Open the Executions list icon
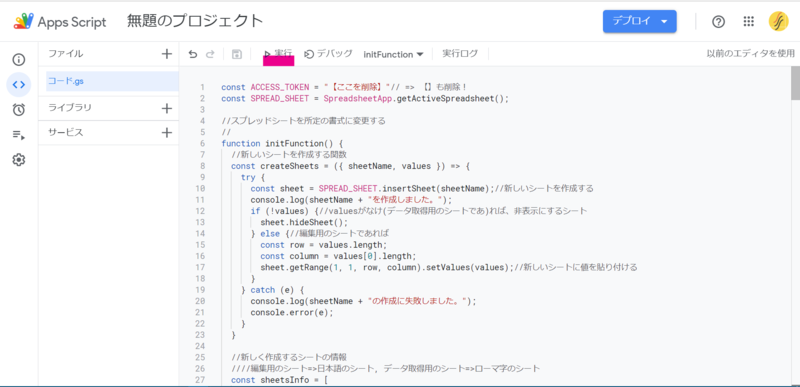The width and height of the screenshot is (800, 387). [19, 135]
